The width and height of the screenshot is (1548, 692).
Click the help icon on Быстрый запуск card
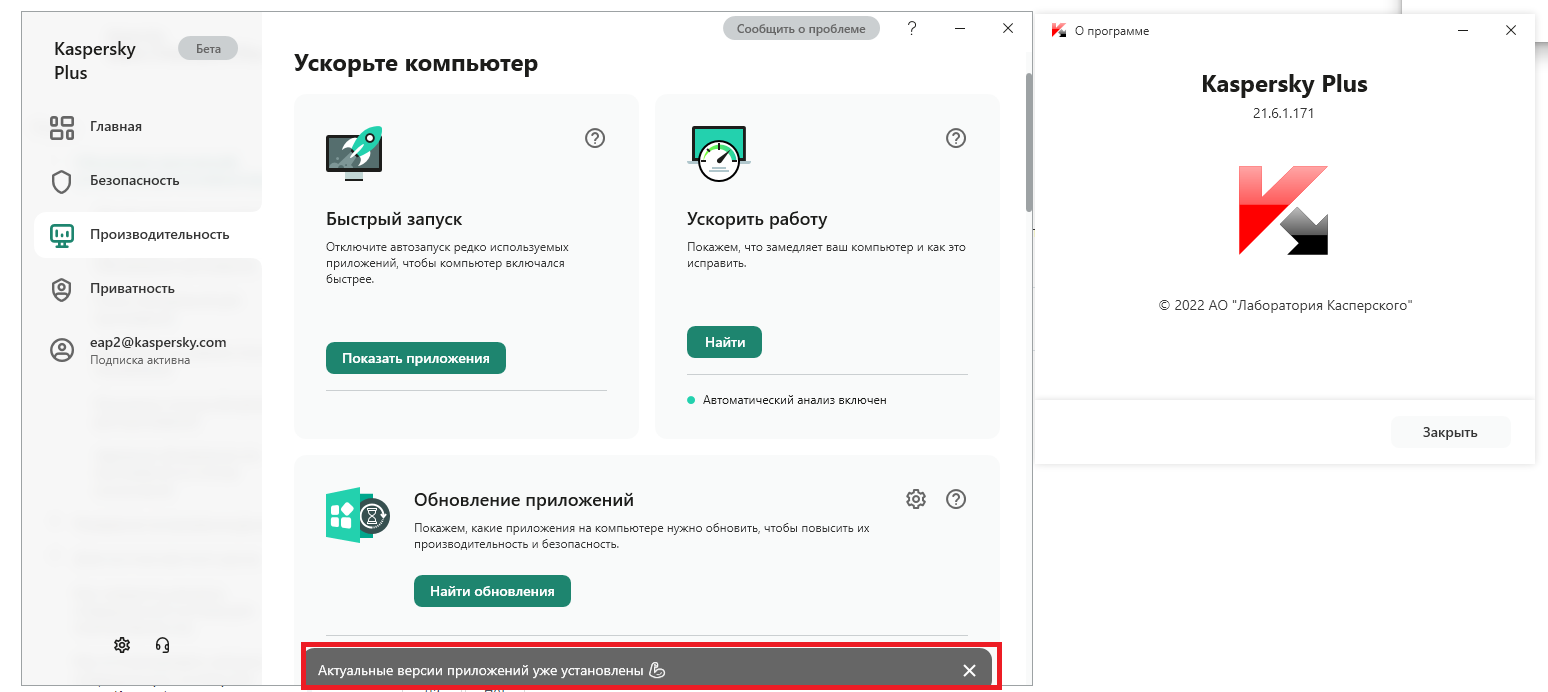point(595,138)
